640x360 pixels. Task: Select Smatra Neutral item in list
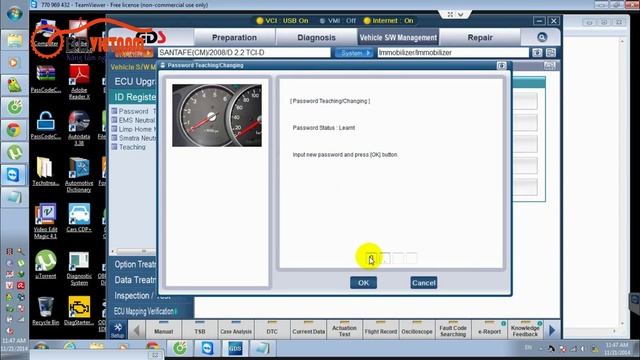[x=134, y=138]
